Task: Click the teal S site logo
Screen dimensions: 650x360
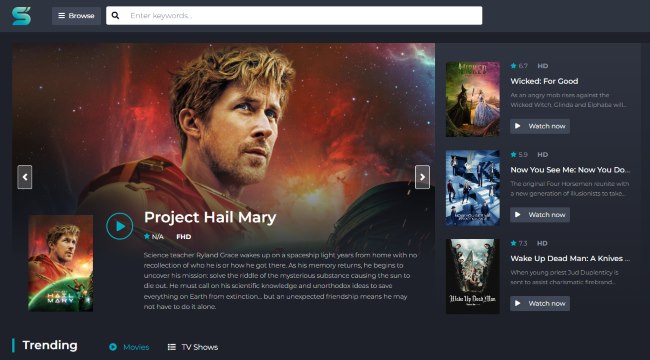Action: [x=22, y=16]
